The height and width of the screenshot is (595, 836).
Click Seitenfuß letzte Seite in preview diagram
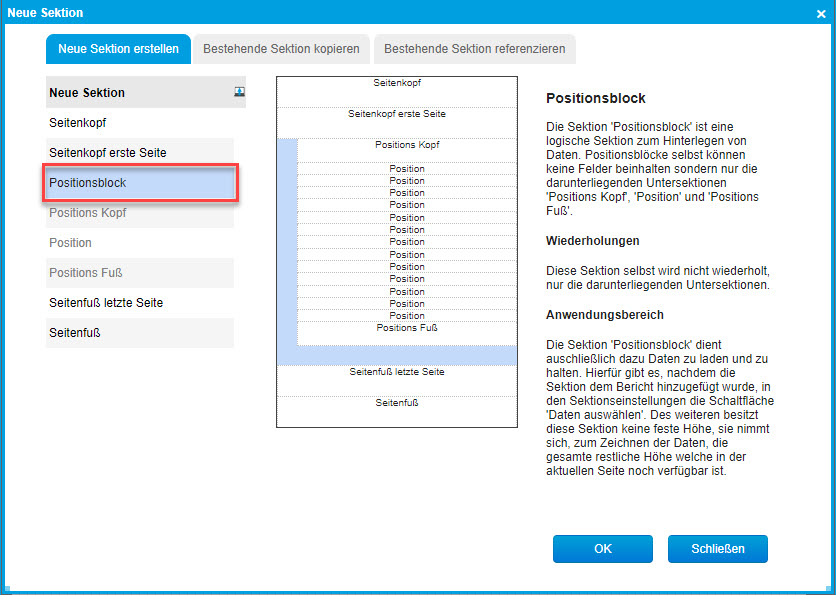coord(397,373)
